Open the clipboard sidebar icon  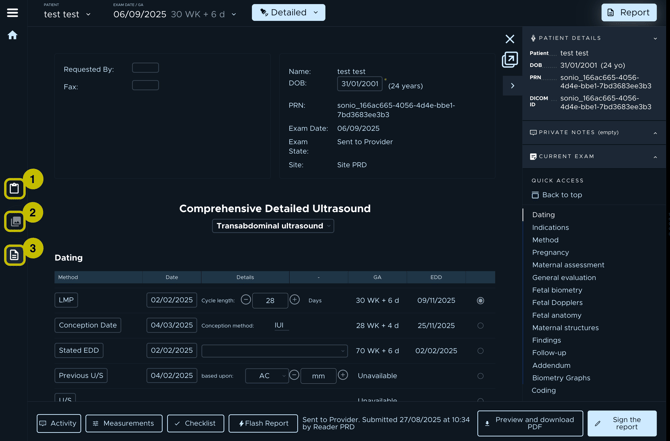(15, 188)
